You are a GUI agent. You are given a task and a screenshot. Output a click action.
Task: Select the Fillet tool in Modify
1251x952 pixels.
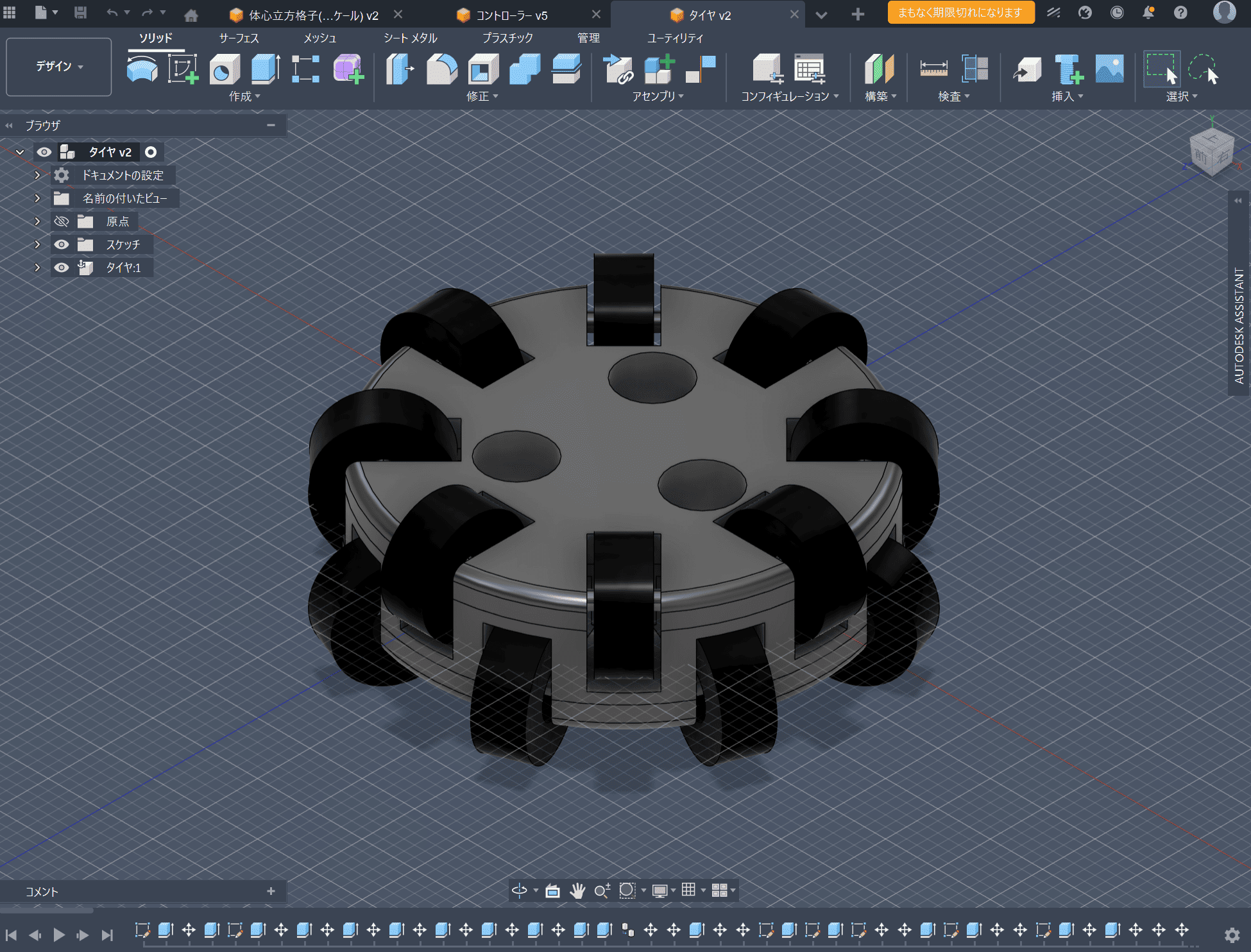441,69
